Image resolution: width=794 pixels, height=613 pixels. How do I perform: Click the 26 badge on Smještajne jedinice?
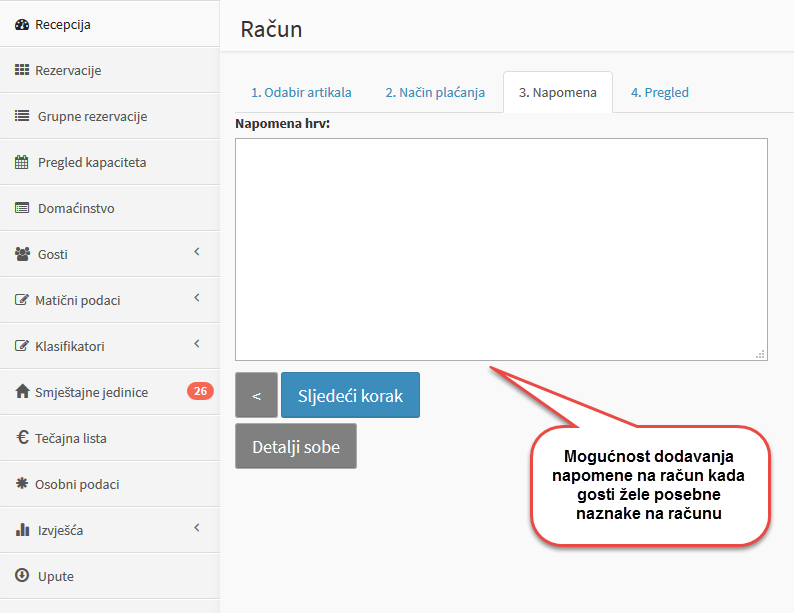(x=201, y=391)
